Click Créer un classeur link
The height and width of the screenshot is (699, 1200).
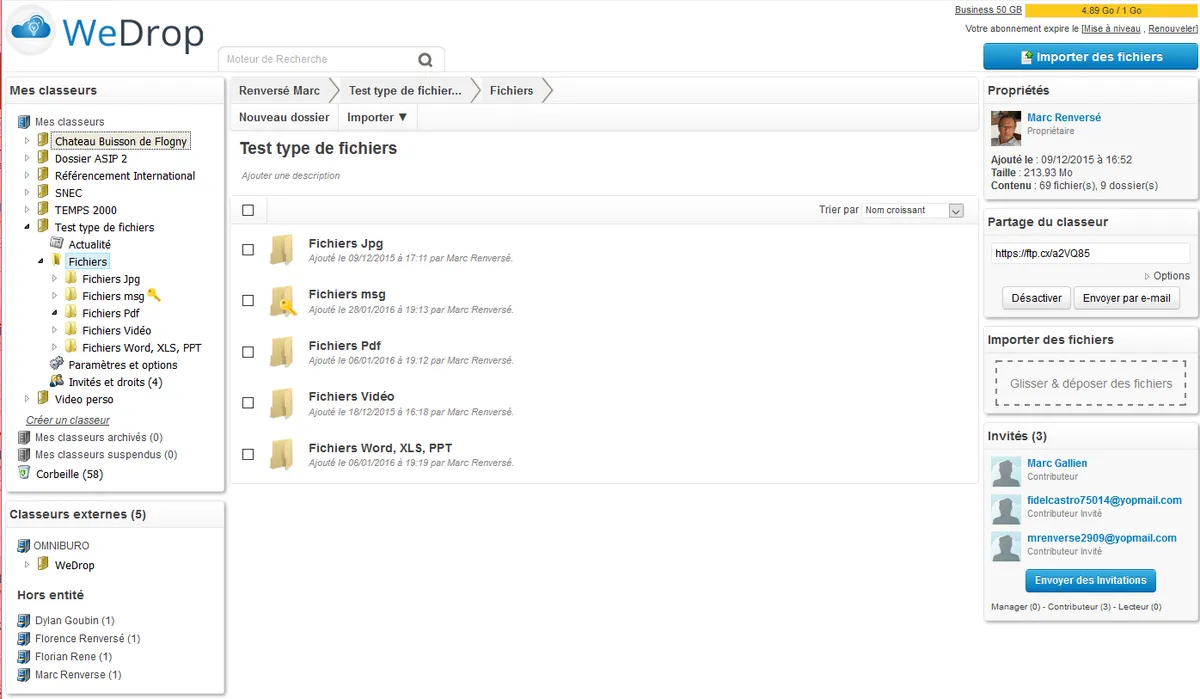coord(68,420)
